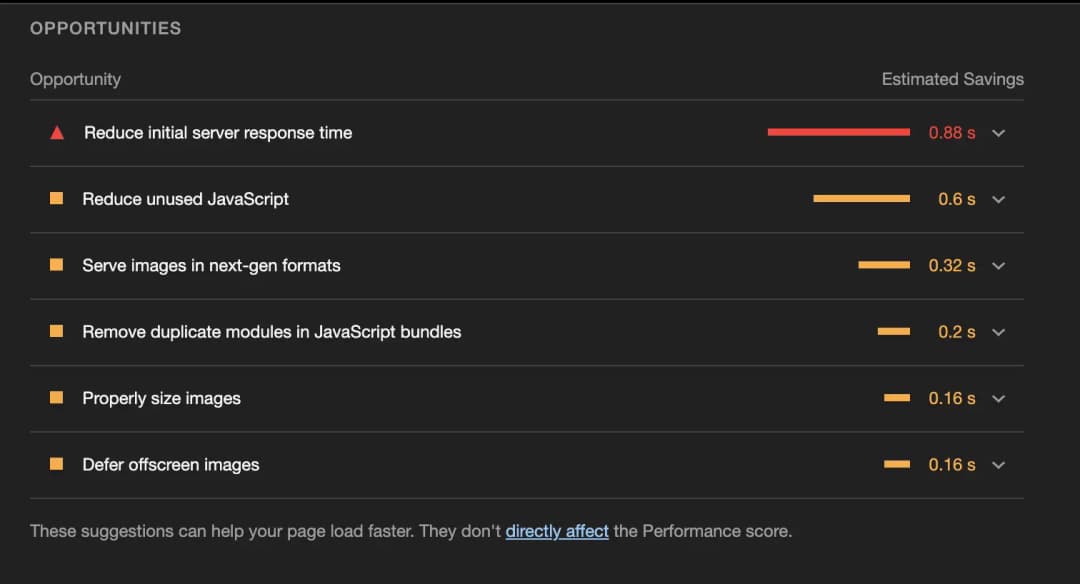1080x584 pixels.
Task: Click orange square beside Properly size images
Action: tap(57, 398)
